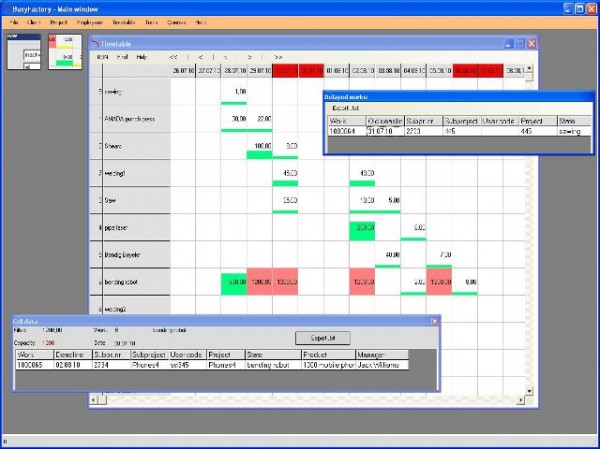Open the minimized timetable thumbnail window
This screenshot has height=449, width=600.
pyautogui.click(x=65, y=52)
